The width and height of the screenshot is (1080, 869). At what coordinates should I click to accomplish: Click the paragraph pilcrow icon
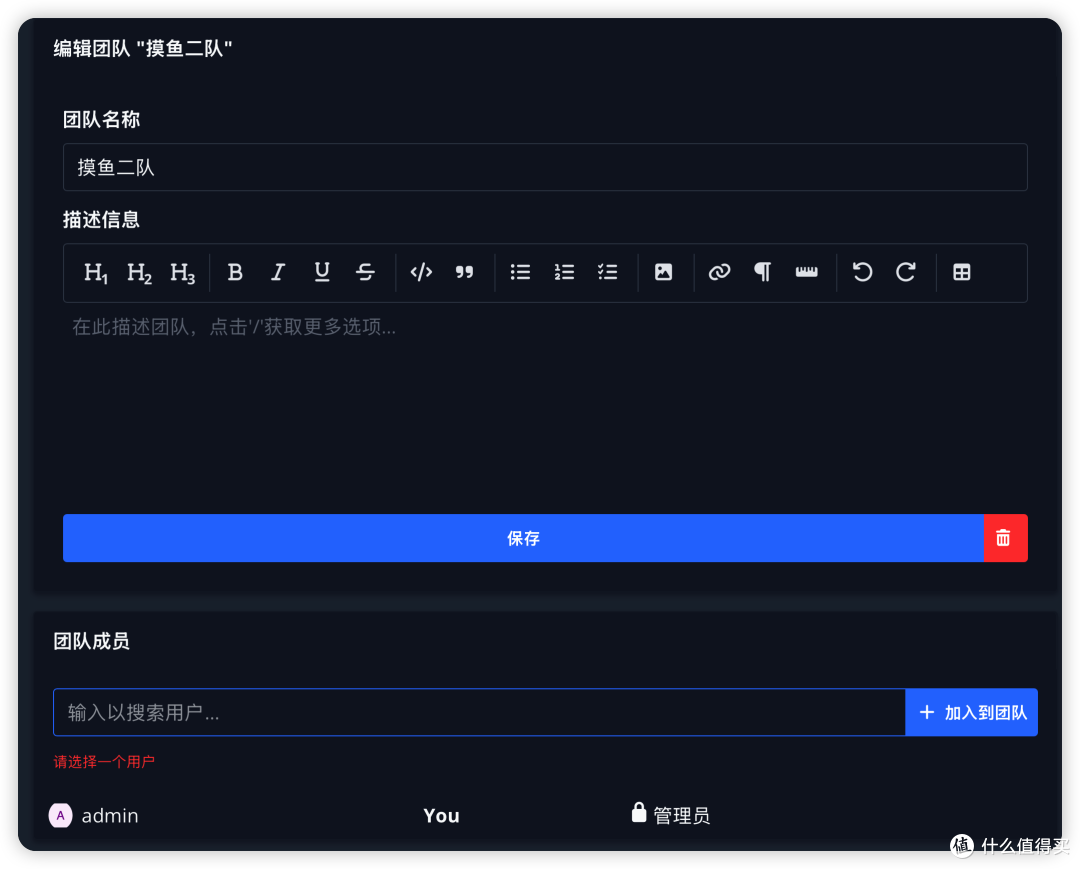(762, 273)
